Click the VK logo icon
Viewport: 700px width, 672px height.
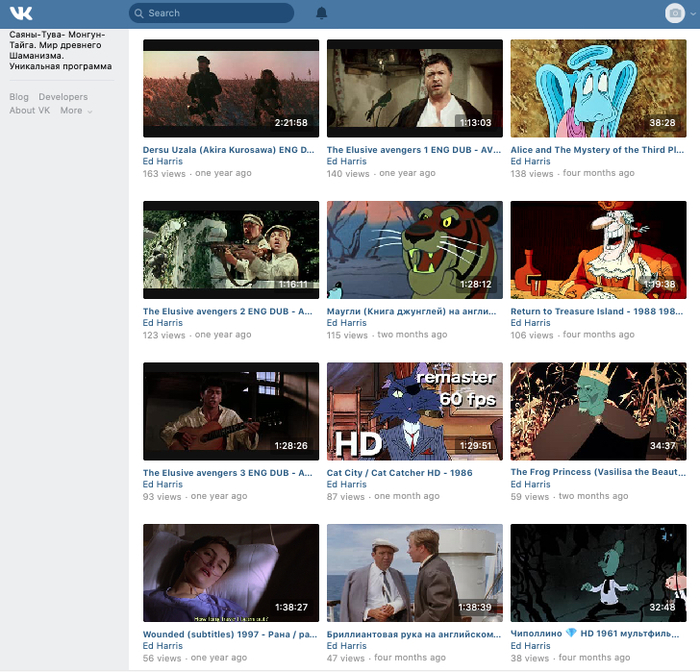[21, 13]
